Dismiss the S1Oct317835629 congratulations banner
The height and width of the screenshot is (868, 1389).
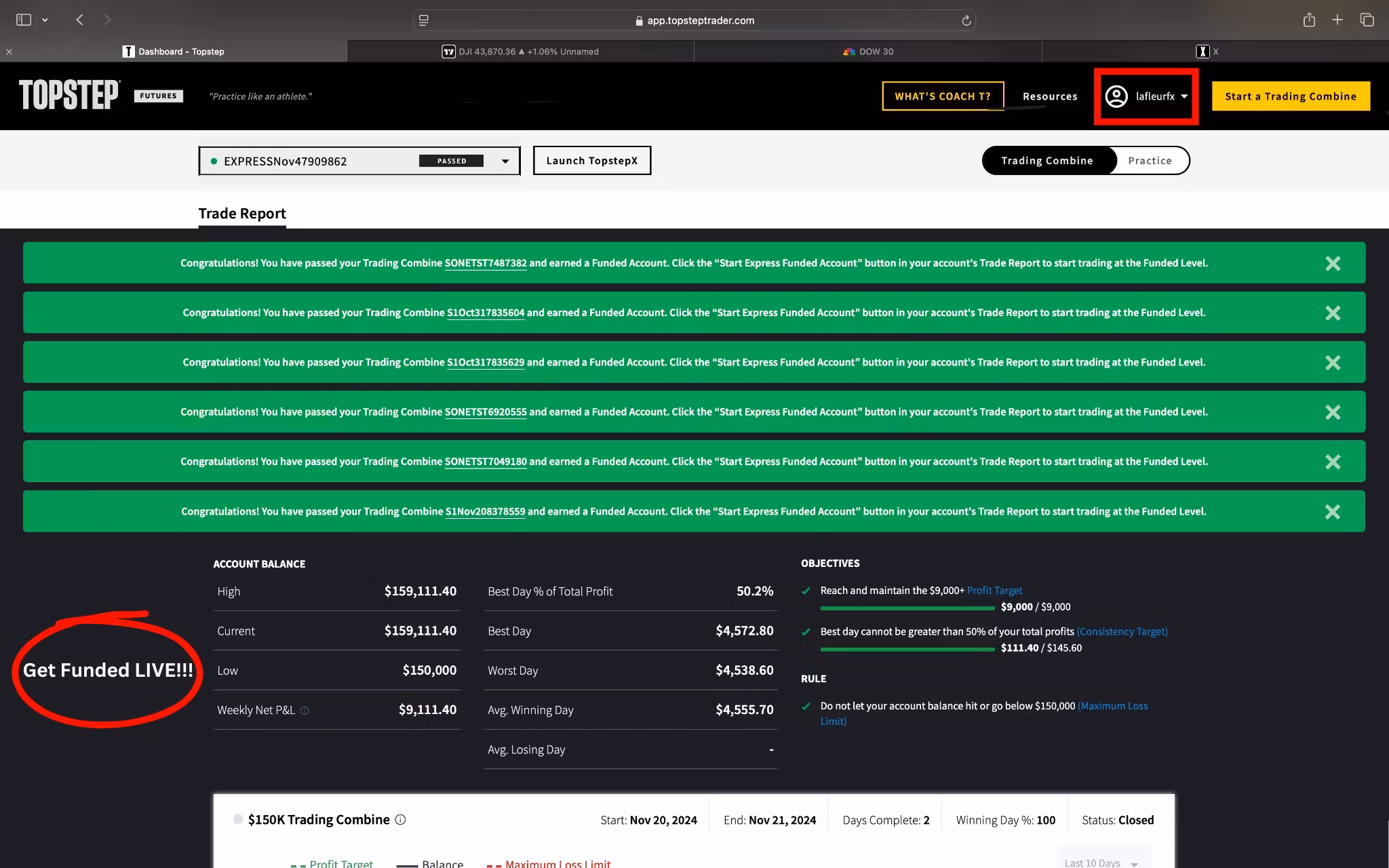(x=1333, y=363)
